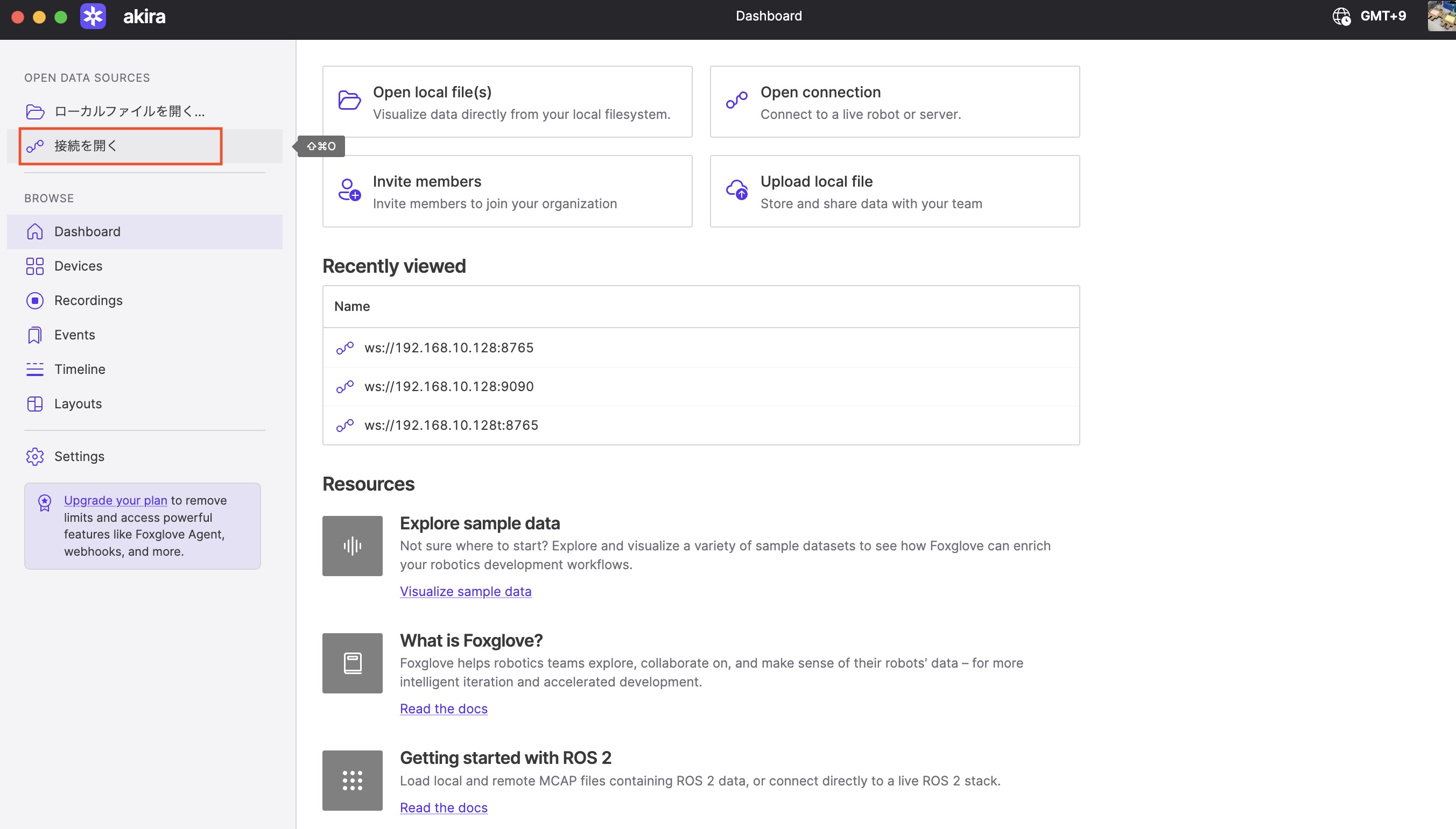The image size is (1456, 829).
Task: Click the home icon for Dashboard
Action: pyautogui.click(x=36, y=232)
